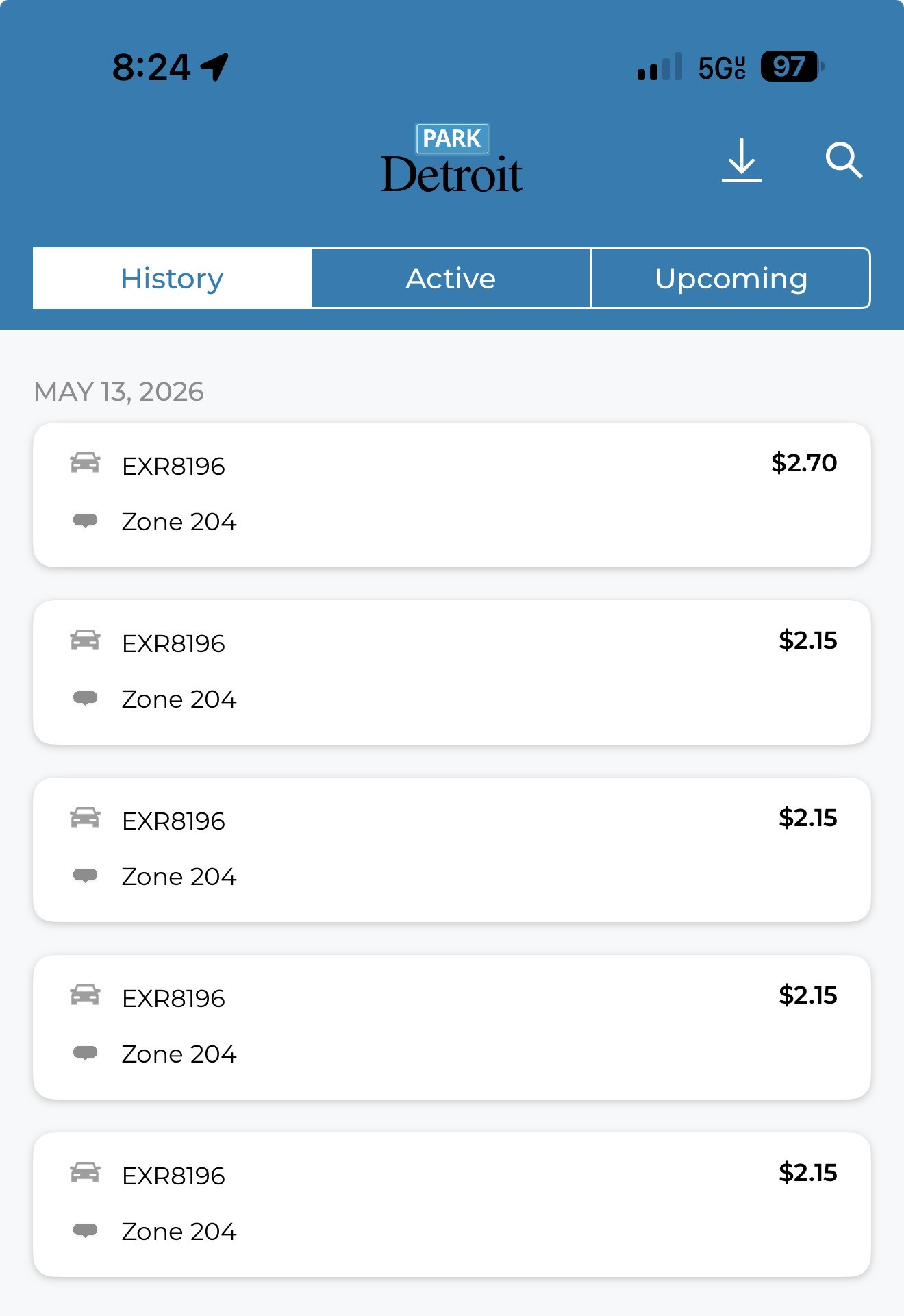Tap the battery indicator showing 97

tap(792, 66)
